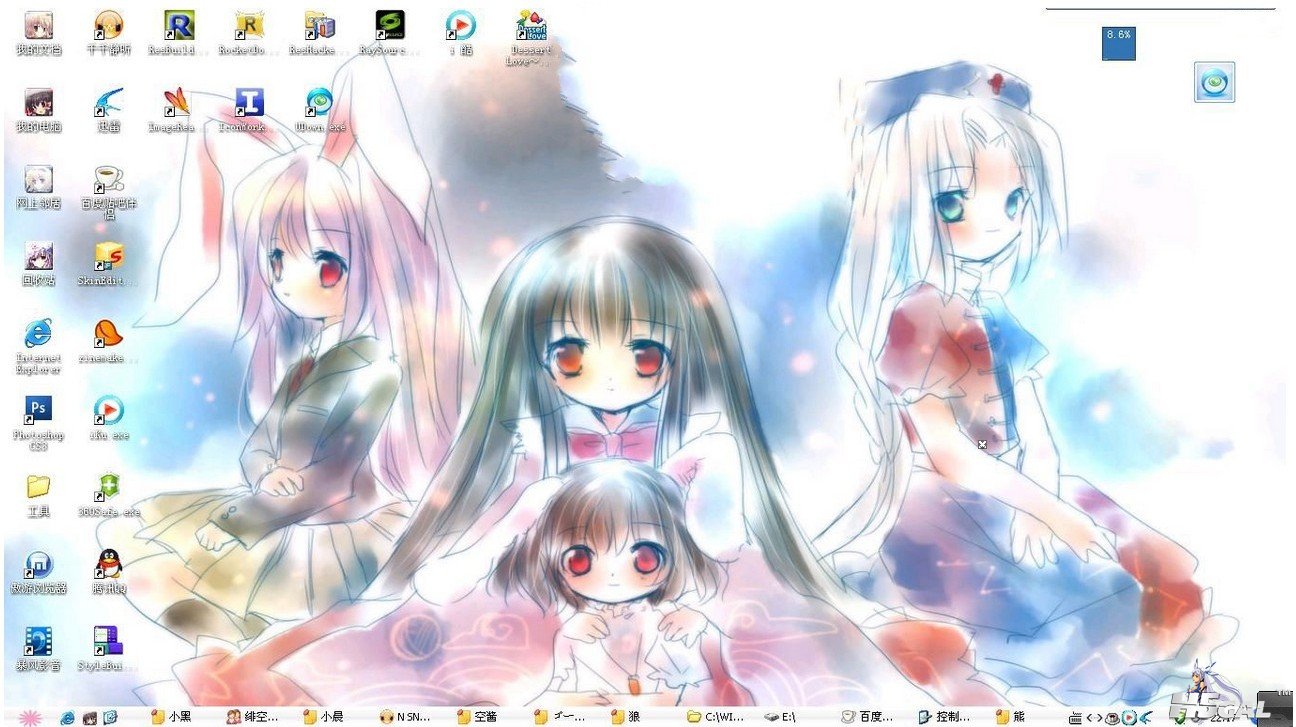Open 我的电脑 desktop icon

pyautogui.click(x=39, y=102)
